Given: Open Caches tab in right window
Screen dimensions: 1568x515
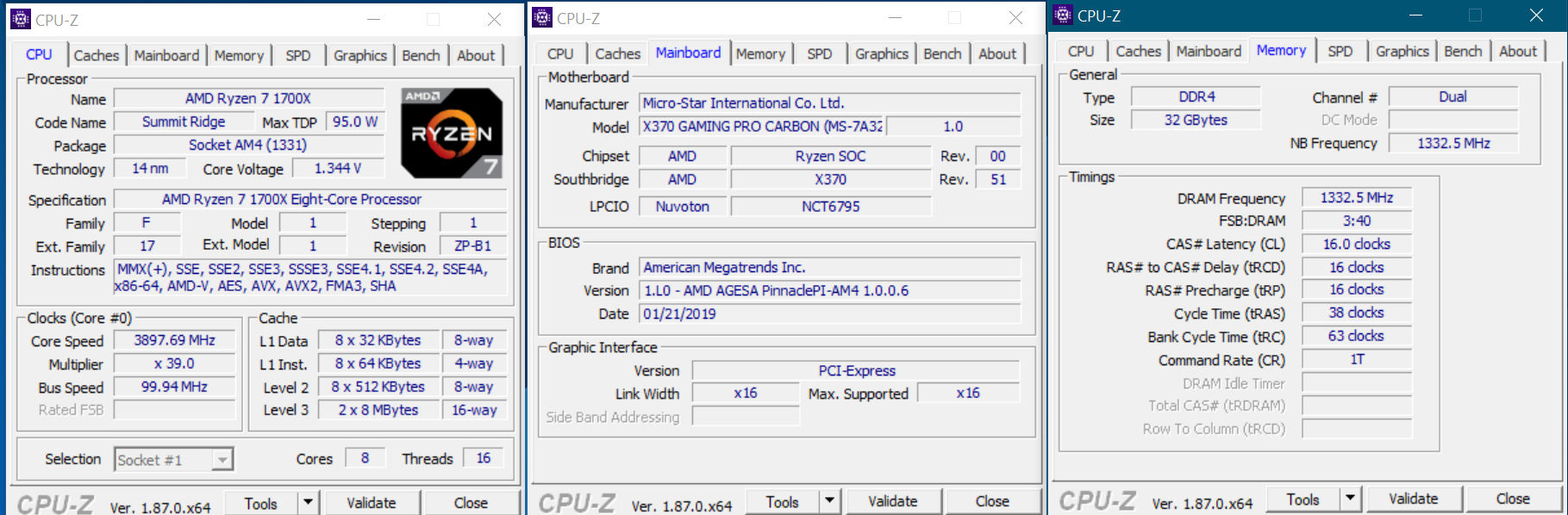Looking at the screenshot, I should tap(1138, 51).
